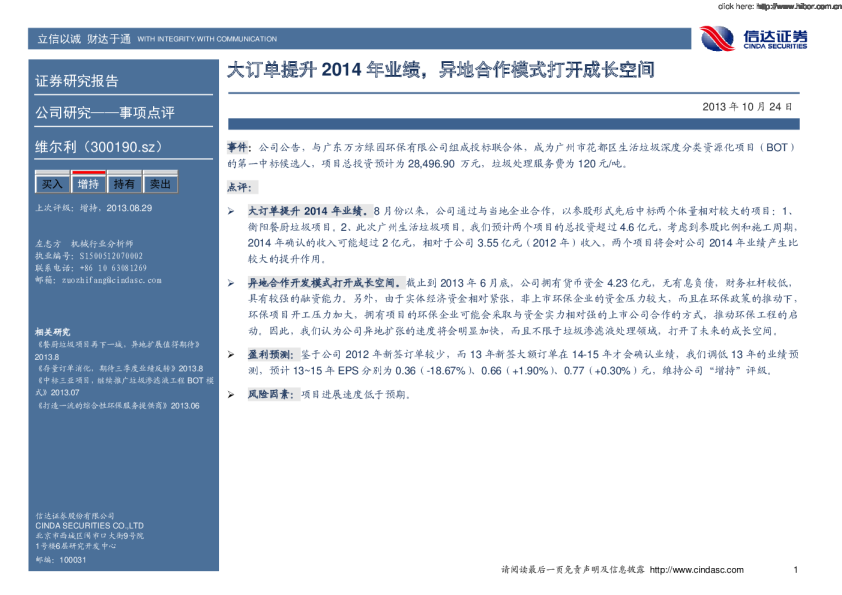Select the highlighted 增持 rating box
Screen dimensions: 842x595
pyautogui.click(x=88, y=184)
